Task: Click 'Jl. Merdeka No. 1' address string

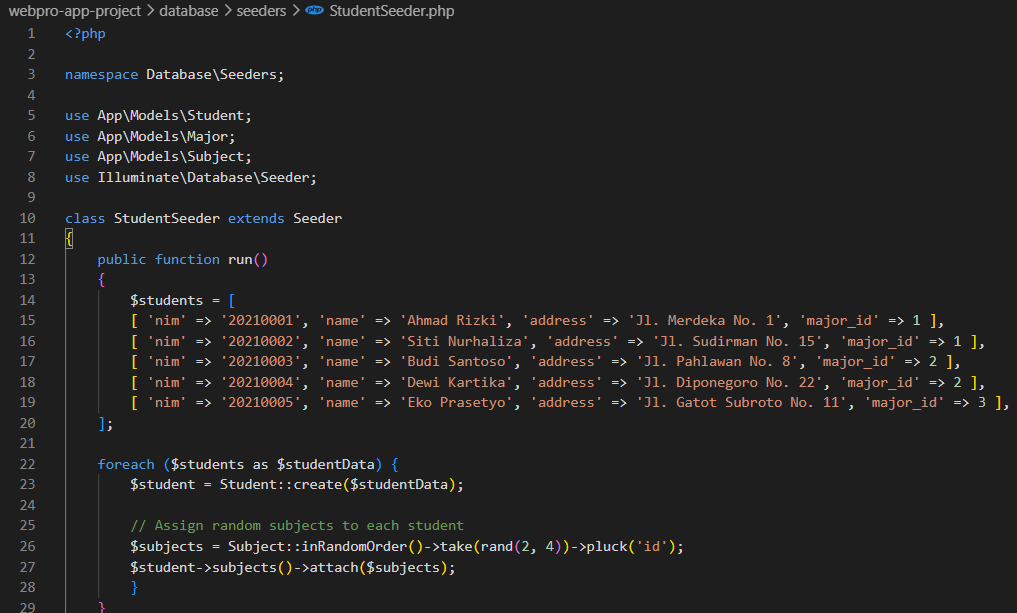Action: pyautogui.click(x=705, y=320)
